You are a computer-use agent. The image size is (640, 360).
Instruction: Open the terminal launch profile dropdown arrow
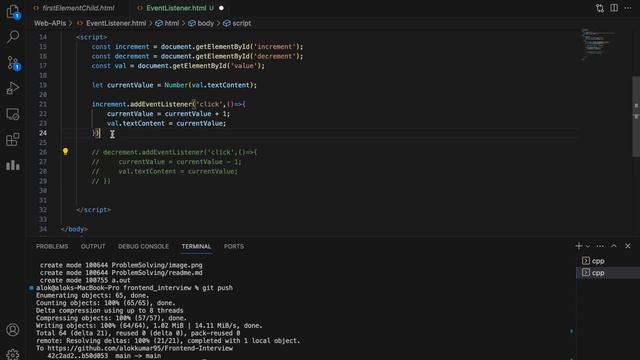(588, 246)
